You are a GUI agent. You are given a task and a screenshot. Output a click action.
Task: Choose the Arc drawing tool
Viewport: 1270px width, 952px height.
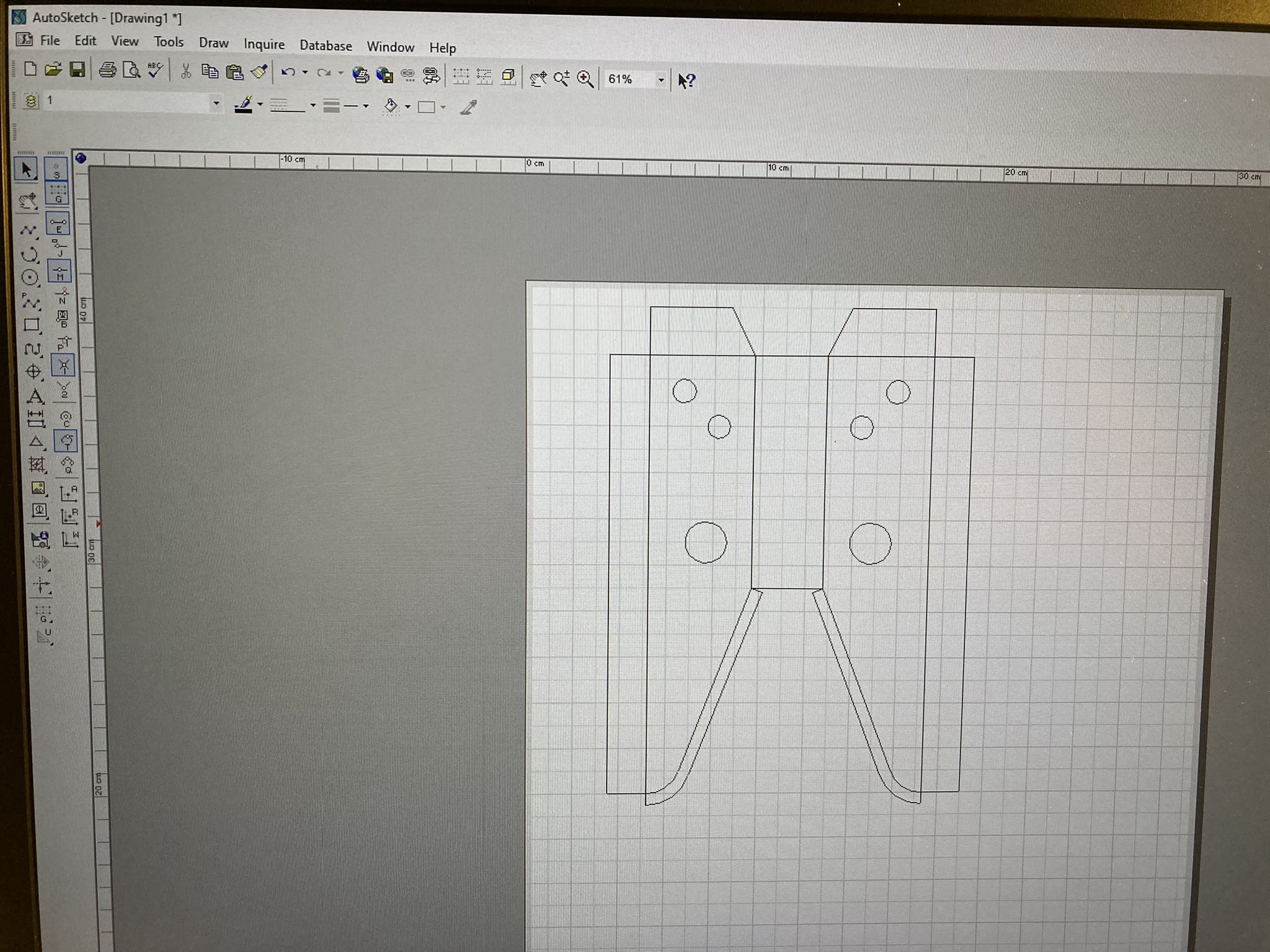[x=29, y=254]
